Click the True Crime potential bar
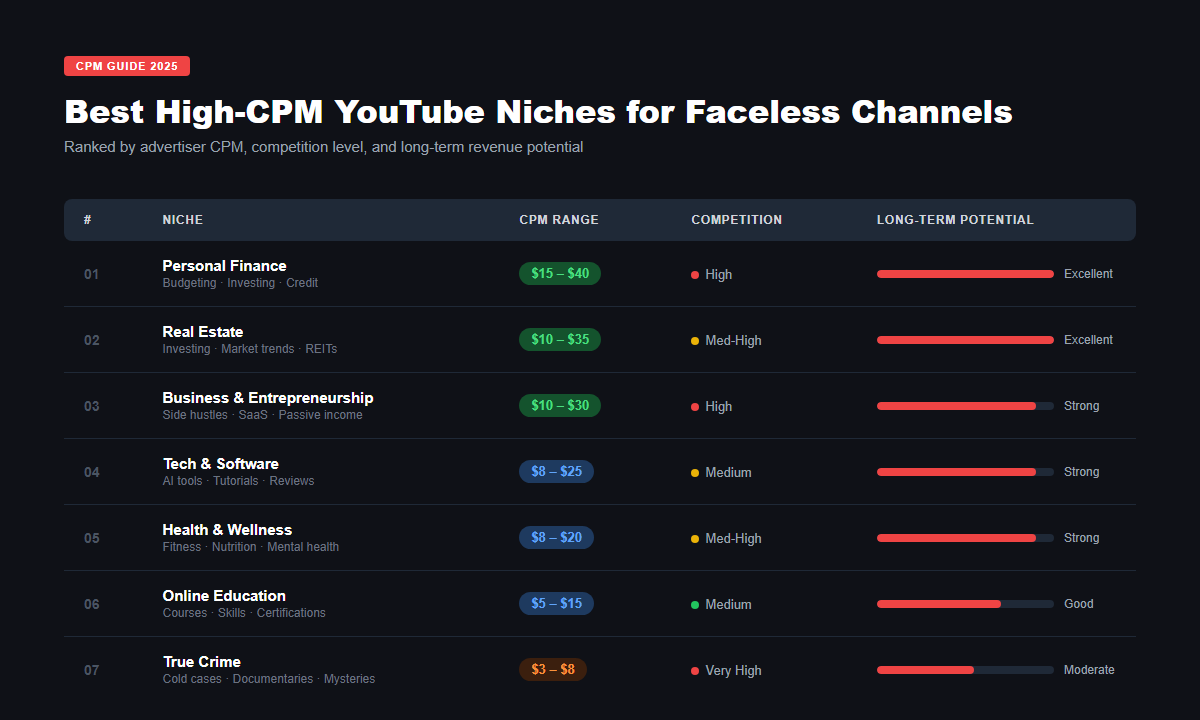 965,670
